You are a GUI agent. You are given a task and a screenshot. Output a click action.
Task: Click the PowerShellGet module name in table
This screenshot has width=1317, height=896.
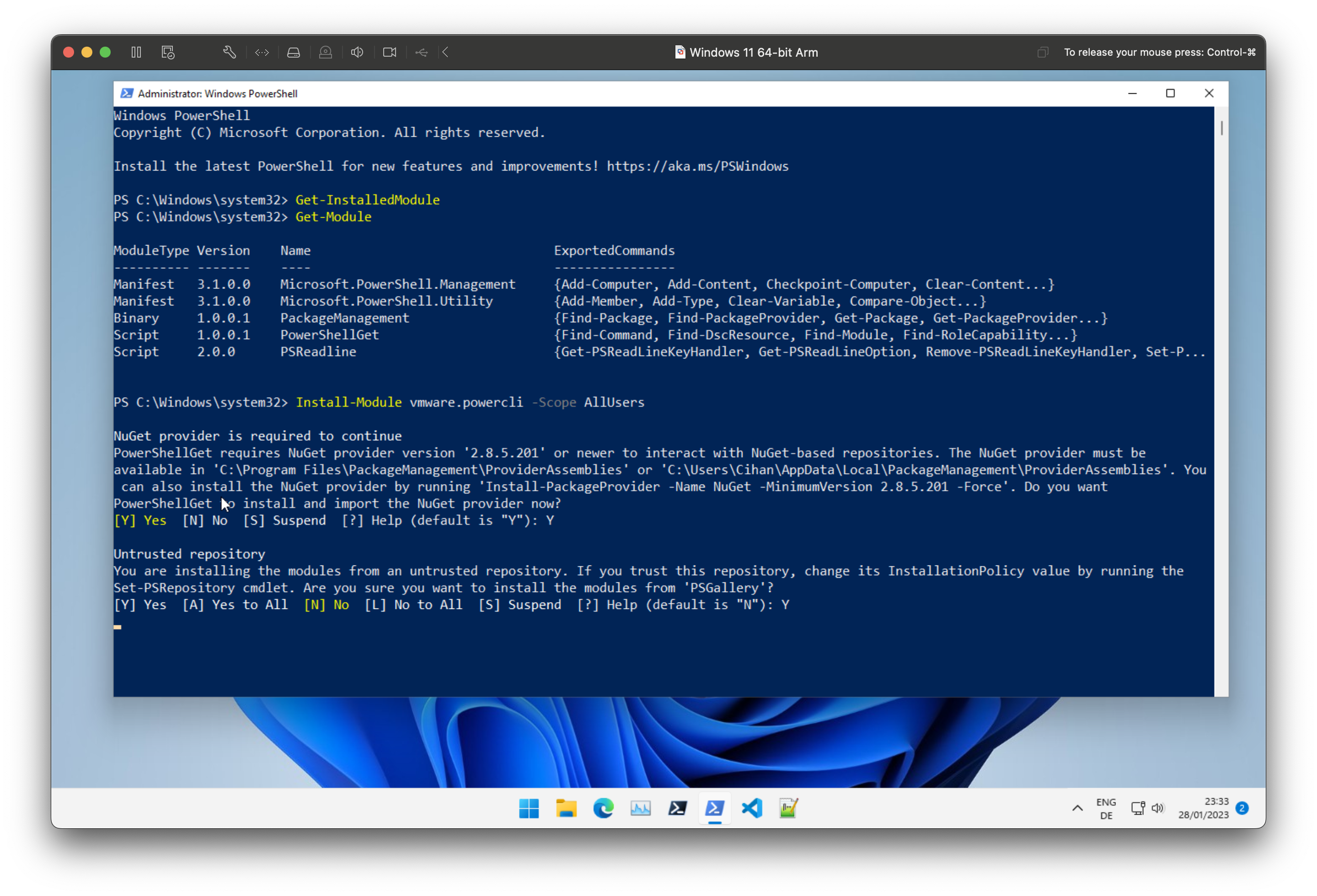(330, 335)
